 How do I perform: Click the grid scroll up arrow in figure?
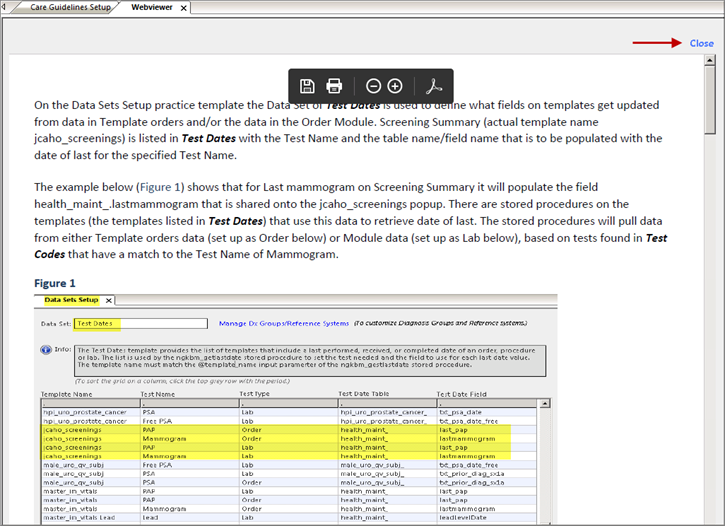[x=545, y=404]
